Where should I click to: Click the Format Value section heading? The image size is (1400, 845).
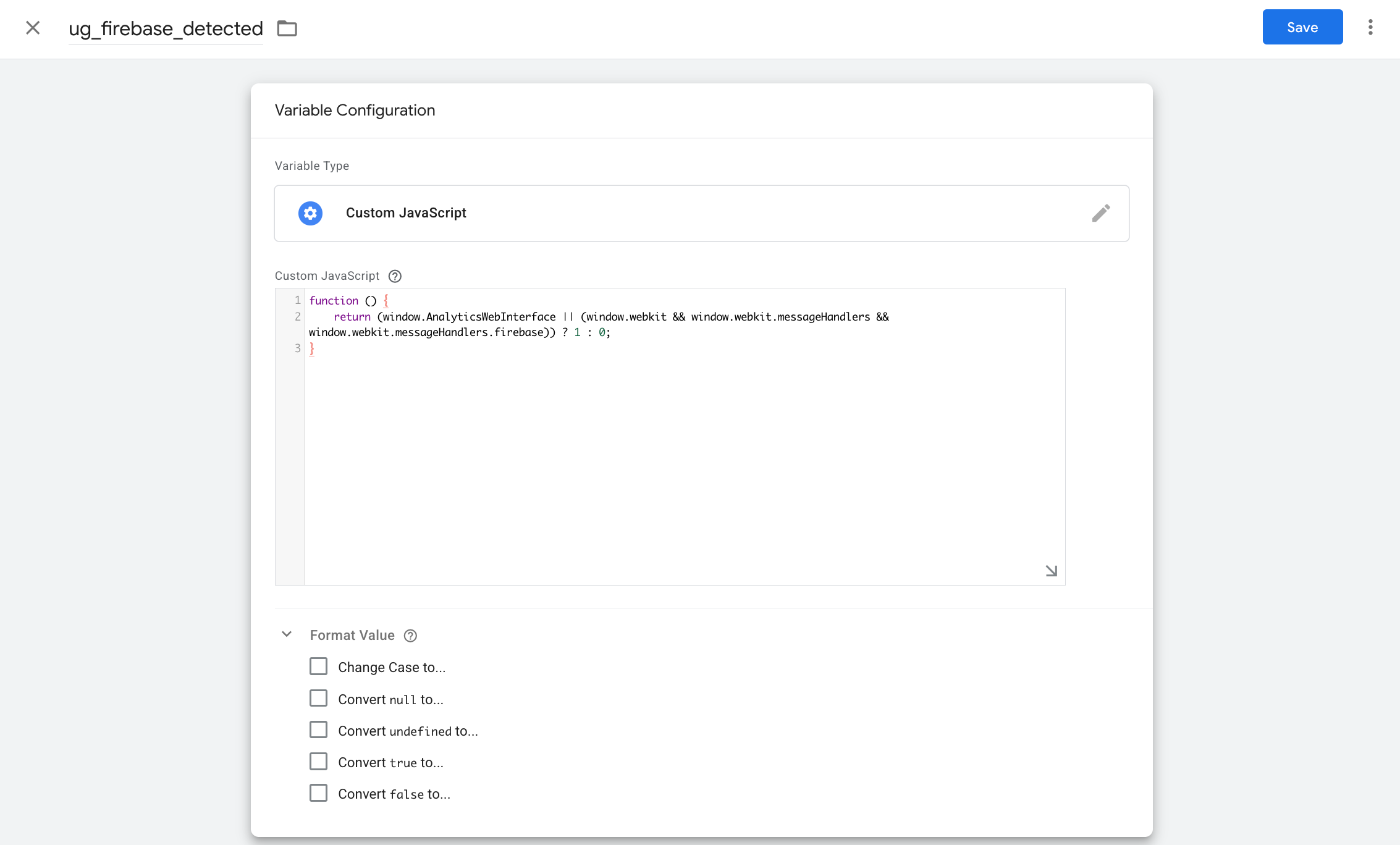tap(352, 636)
